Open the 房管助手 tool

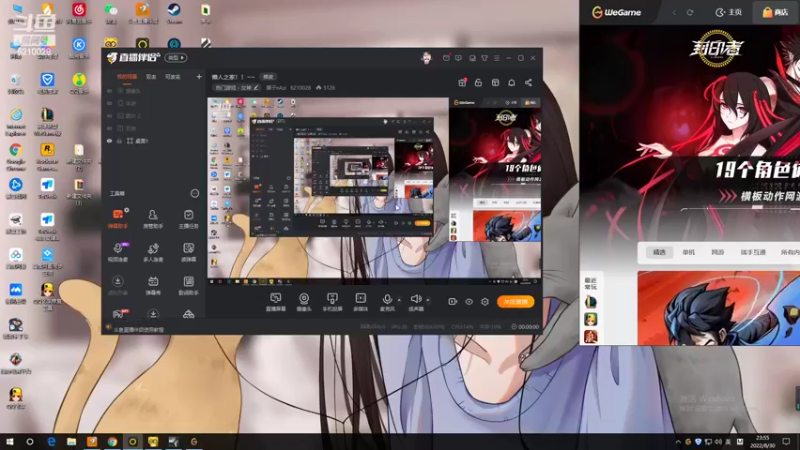click(153, 218)
